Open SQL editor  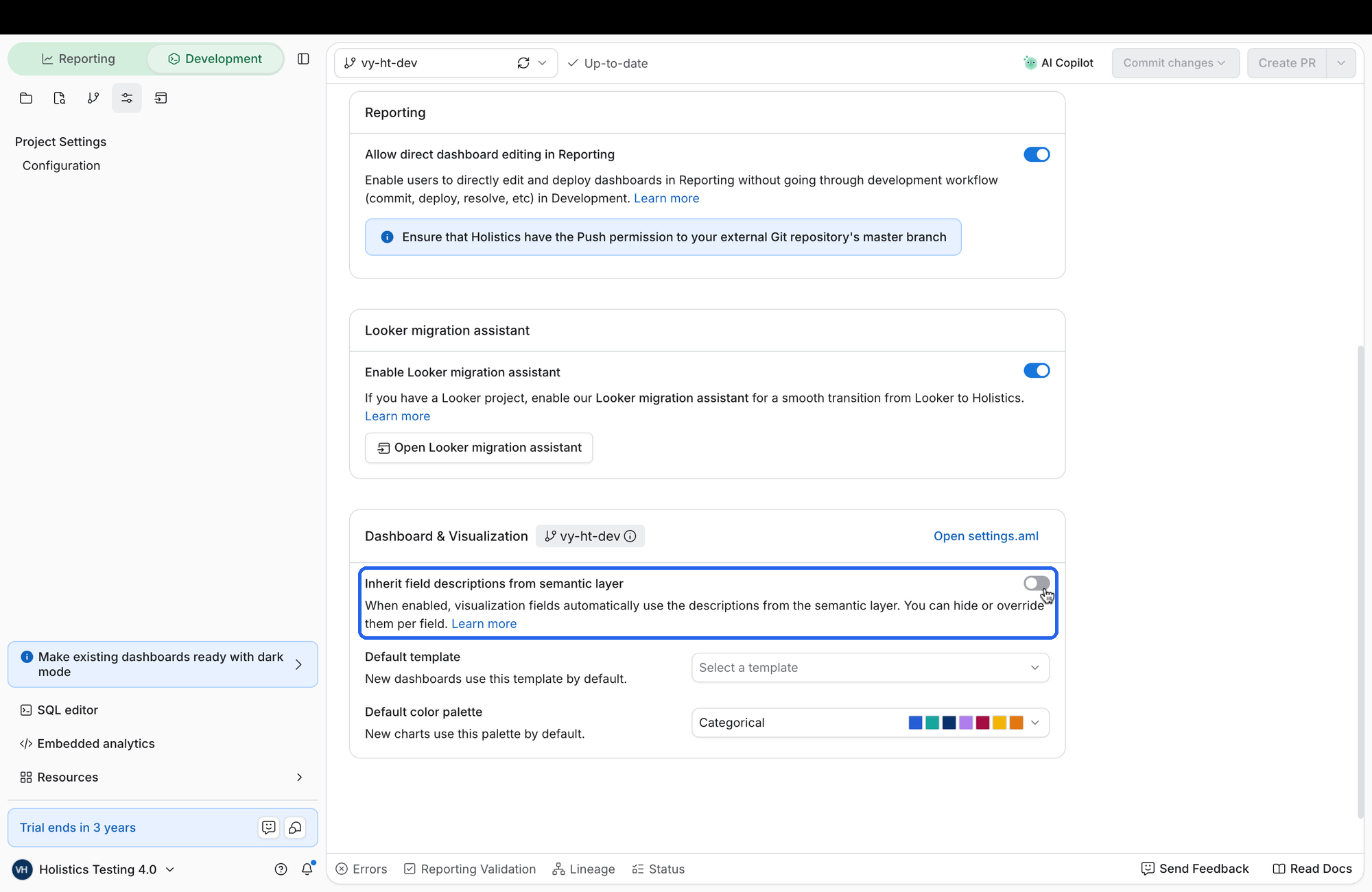(x=59, y=710)
